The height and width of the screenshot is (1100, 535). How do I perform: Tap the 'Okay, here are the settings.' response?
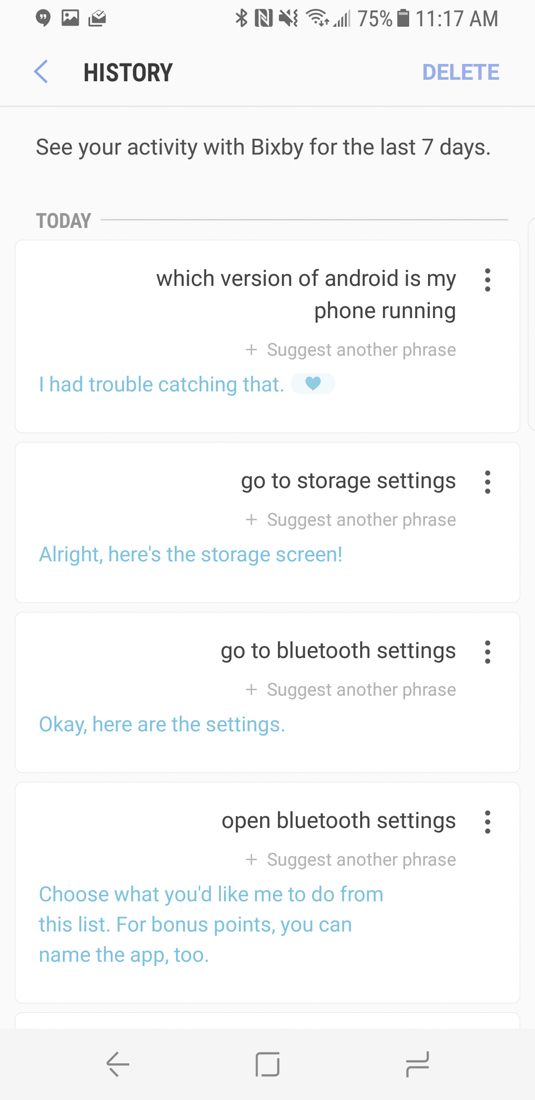(162, 725)
